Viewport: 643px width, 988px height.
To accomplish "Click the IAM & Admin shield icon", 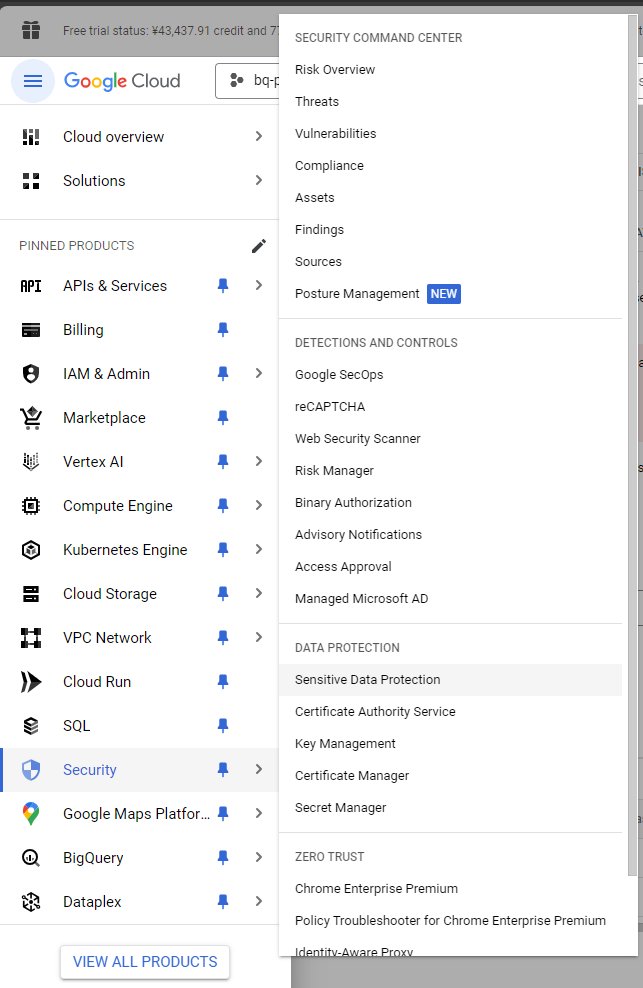I will click(31, 374).
